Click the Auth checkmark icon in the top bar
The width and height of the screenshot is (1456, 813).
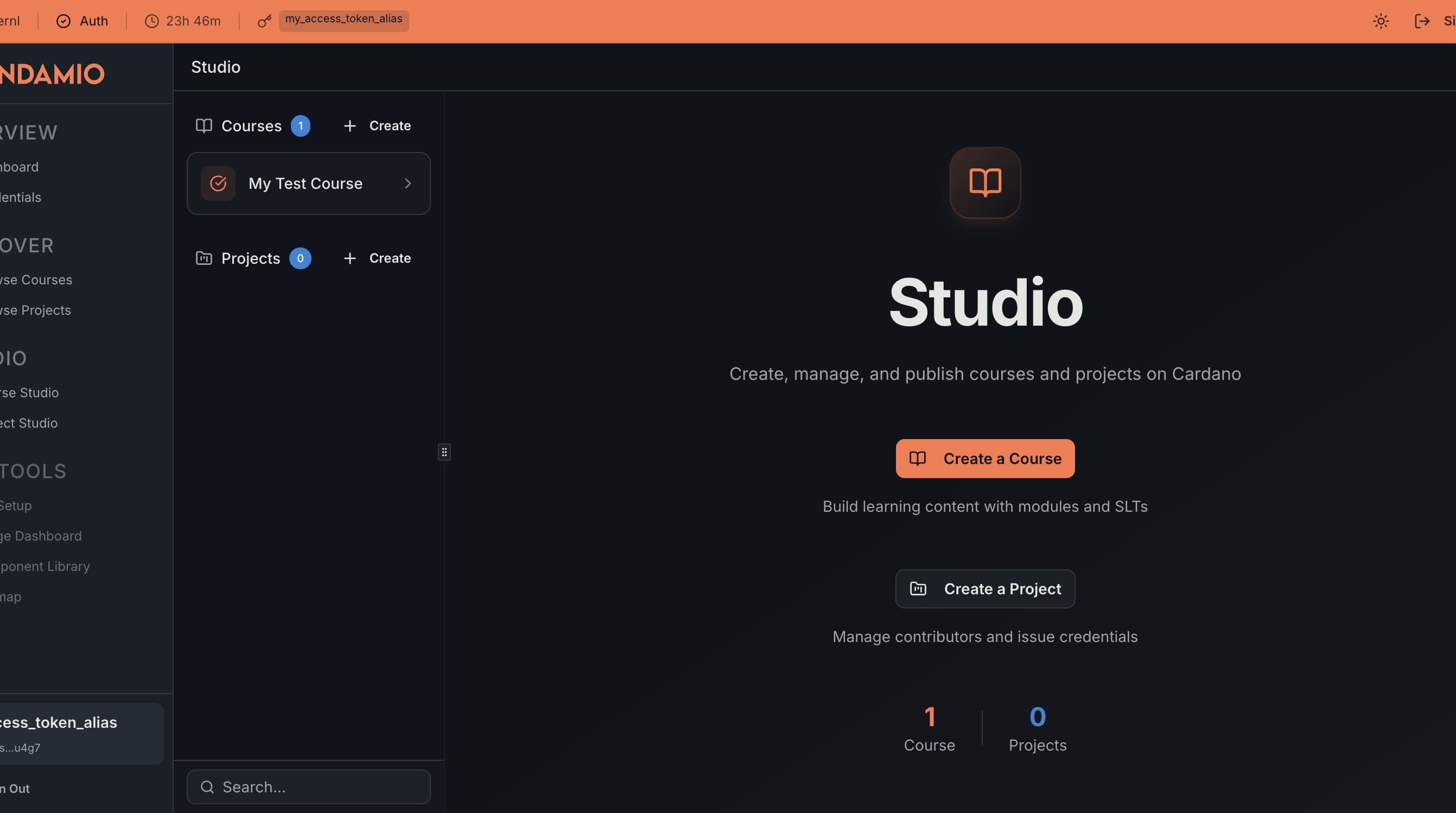[63, 21]
